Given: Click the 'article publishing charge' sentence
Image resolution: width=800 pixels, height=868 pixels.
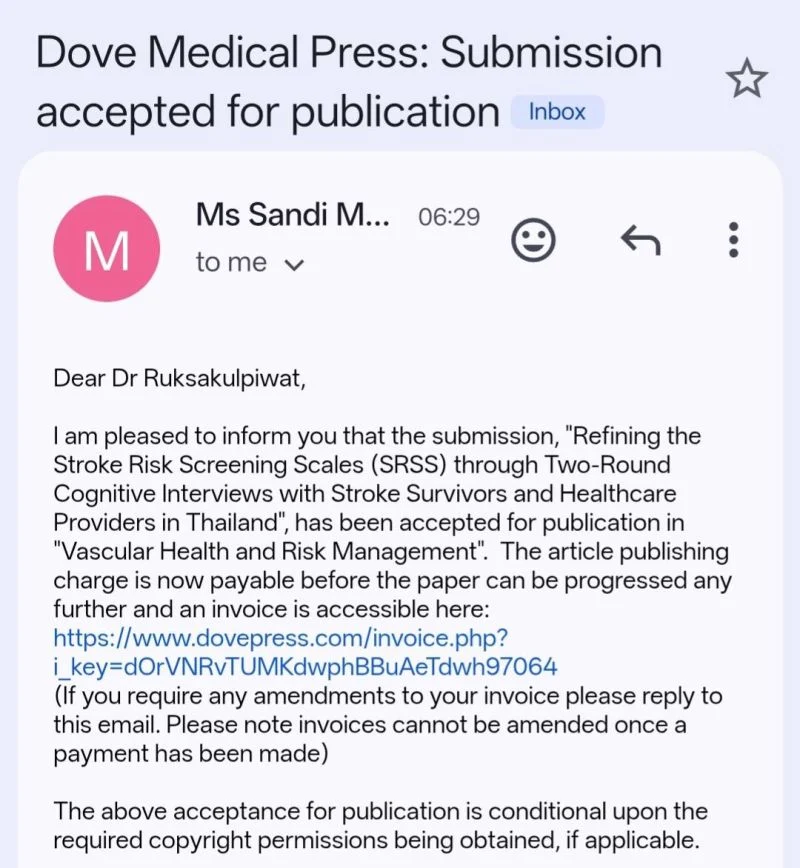Looking at the screenshot, I should [x=392, y=580].
